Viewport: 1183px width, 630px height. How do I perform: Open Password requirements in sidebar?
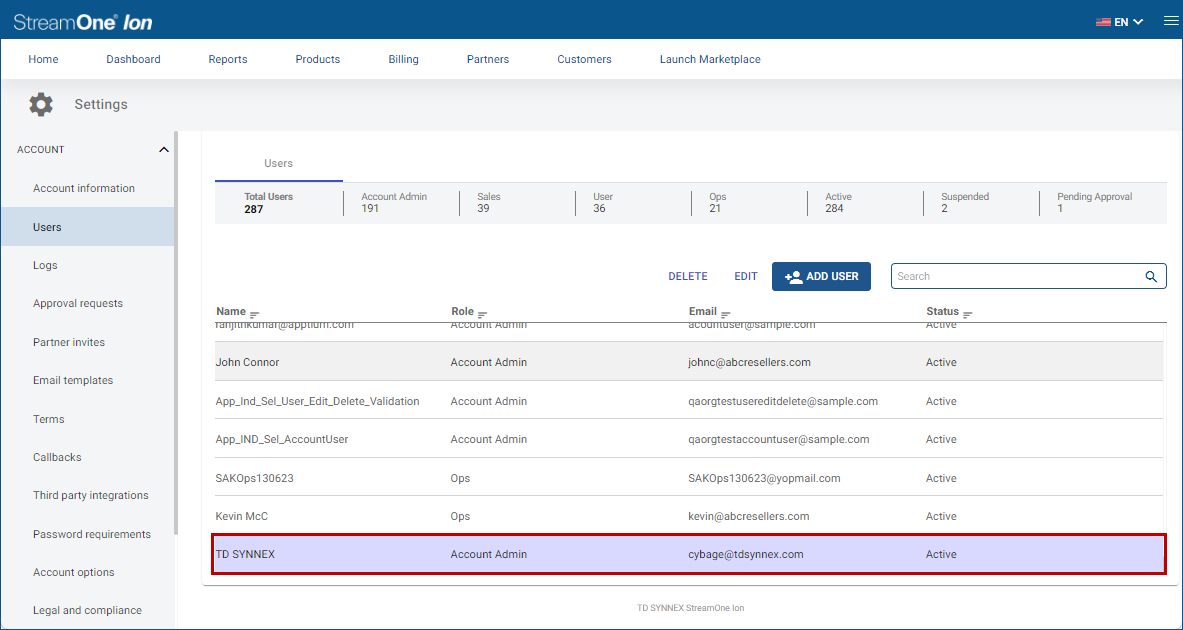click(92, 533)
